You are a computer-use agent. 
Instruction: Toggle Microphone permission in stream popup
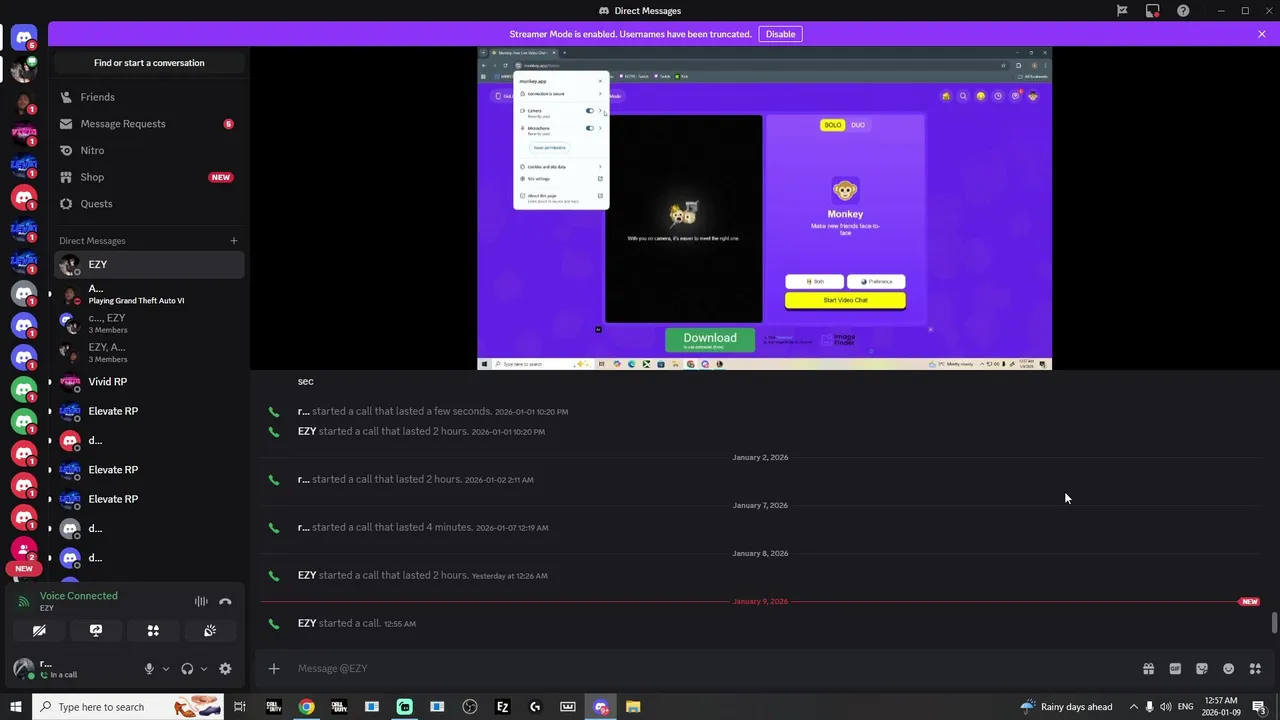coord(590,128)
